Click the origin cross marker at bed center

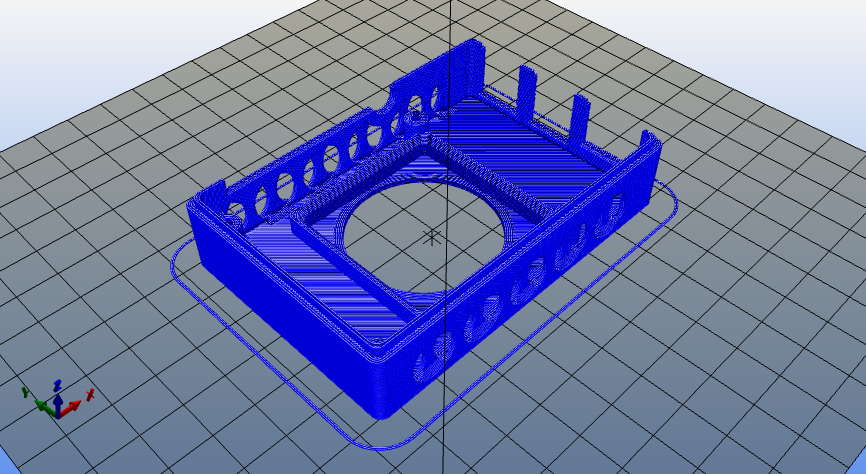click(431, 238)
